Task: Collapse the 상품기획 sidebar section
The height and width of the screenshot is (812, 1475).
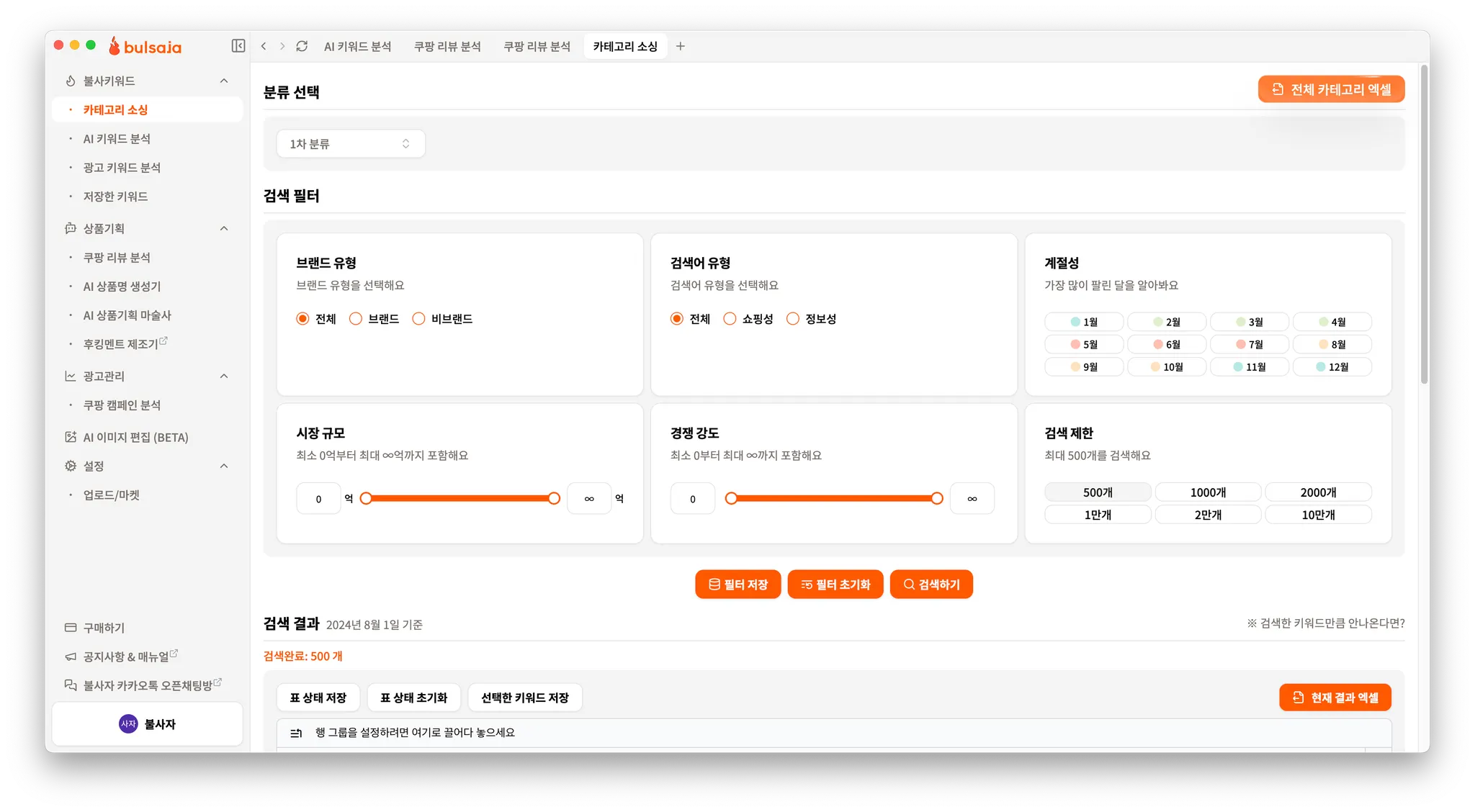Action: (x=224, y=228)
